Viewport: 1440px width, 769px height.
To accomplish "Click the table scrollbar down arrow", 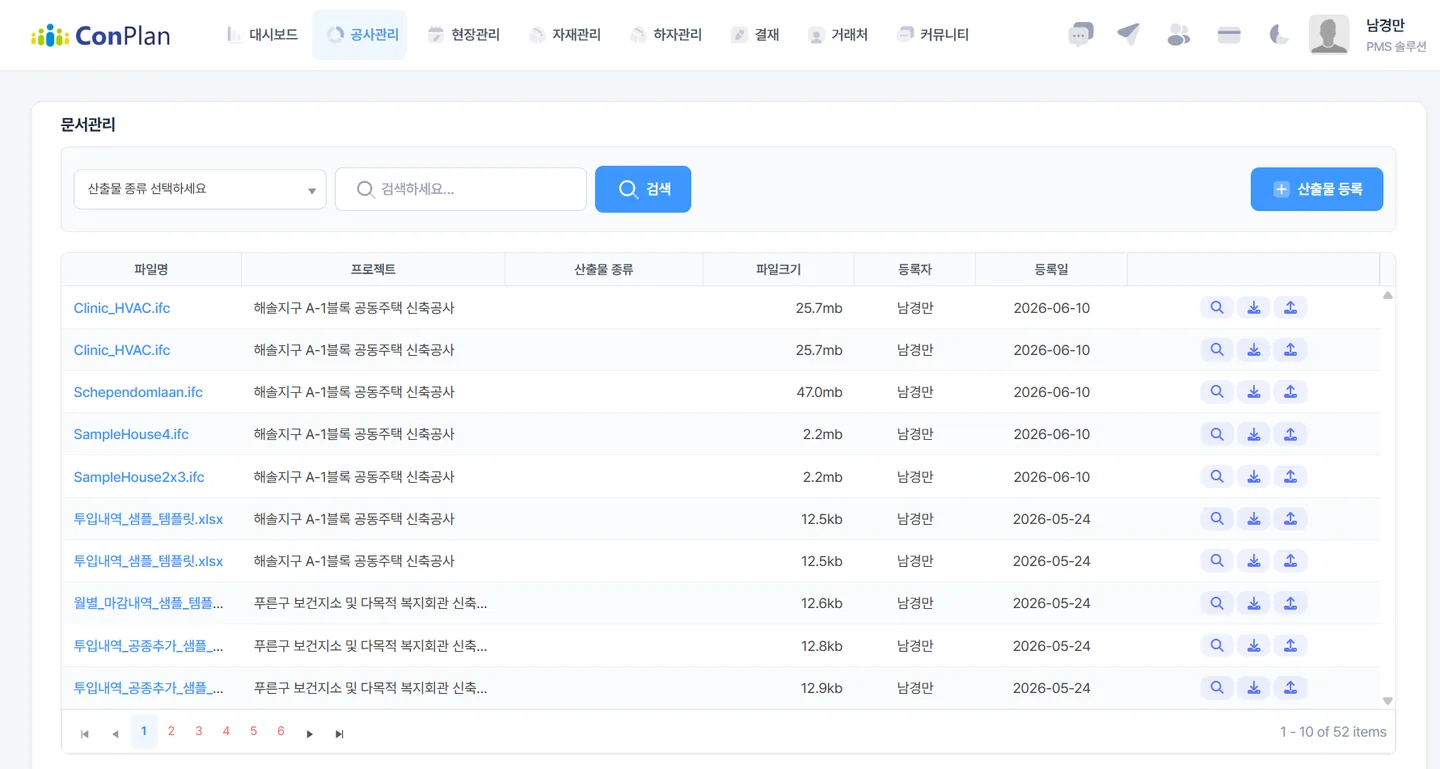I will click(x=1388, y=701).
